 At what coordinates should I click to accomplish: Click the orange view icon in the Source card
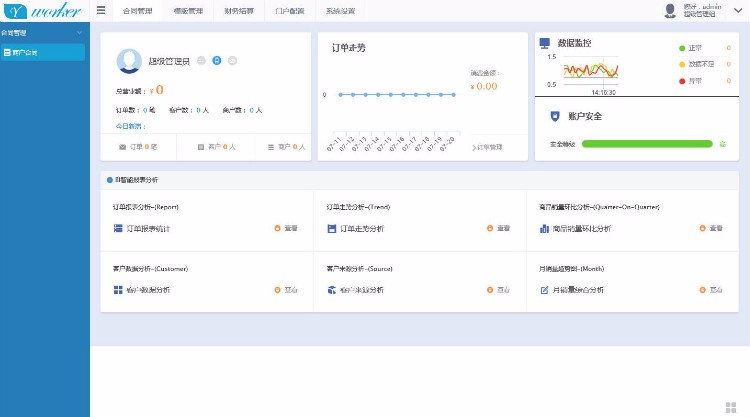[490, 290]
